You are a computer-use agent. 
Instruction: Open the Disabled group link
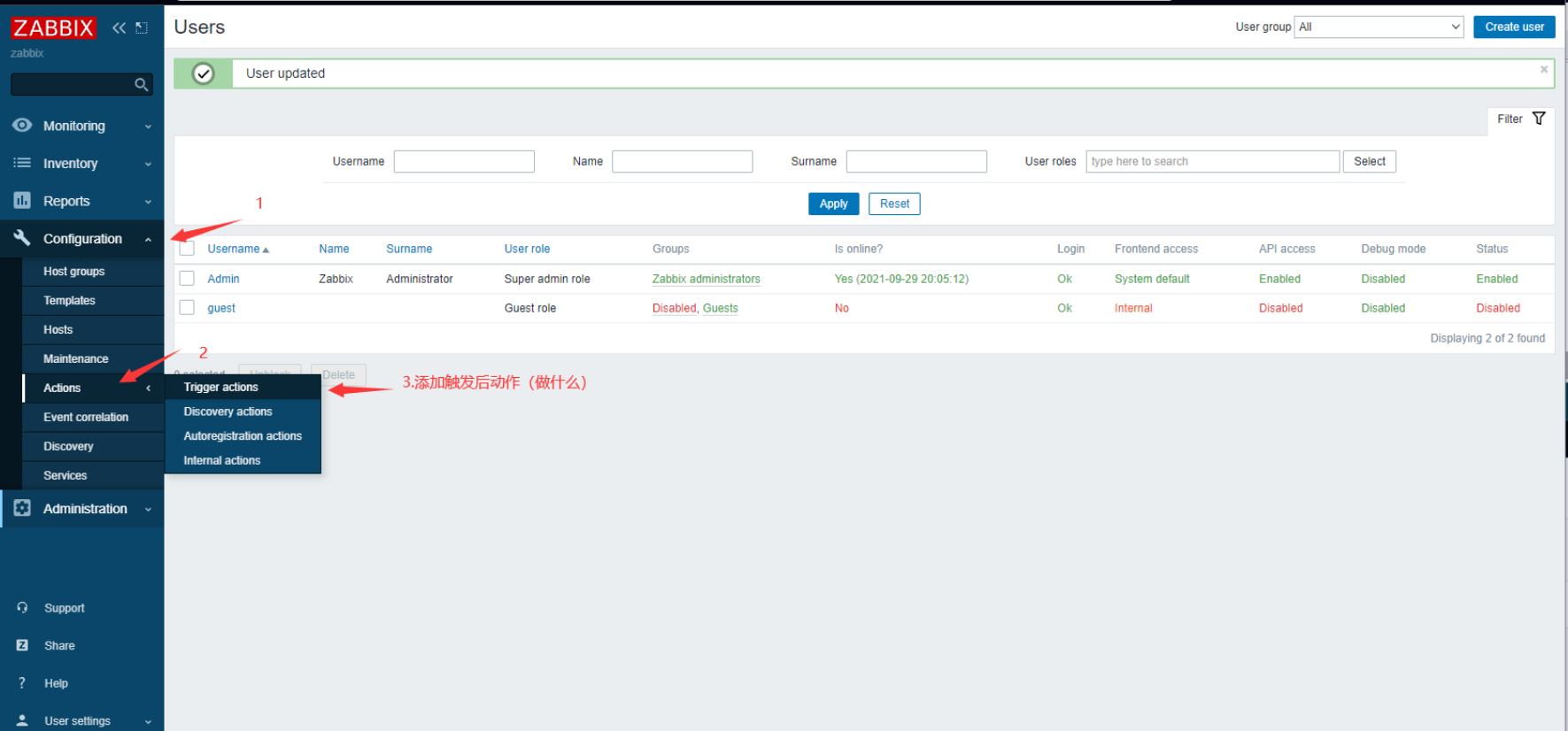coord(674,308)
